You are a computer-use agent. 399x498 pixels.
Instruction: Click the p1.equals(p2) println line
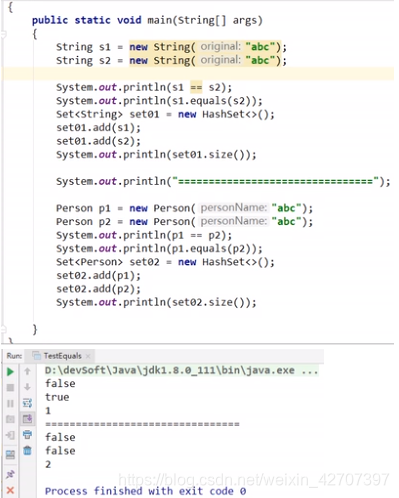[x=159, y=249]
